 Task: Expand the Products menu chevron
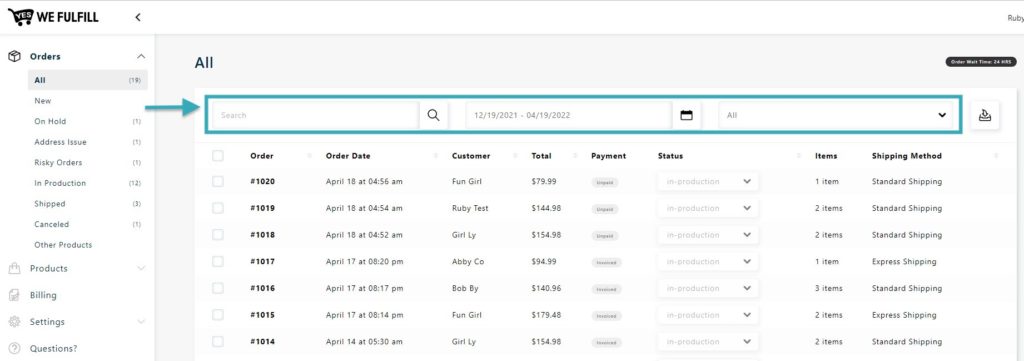pos(141,268)
